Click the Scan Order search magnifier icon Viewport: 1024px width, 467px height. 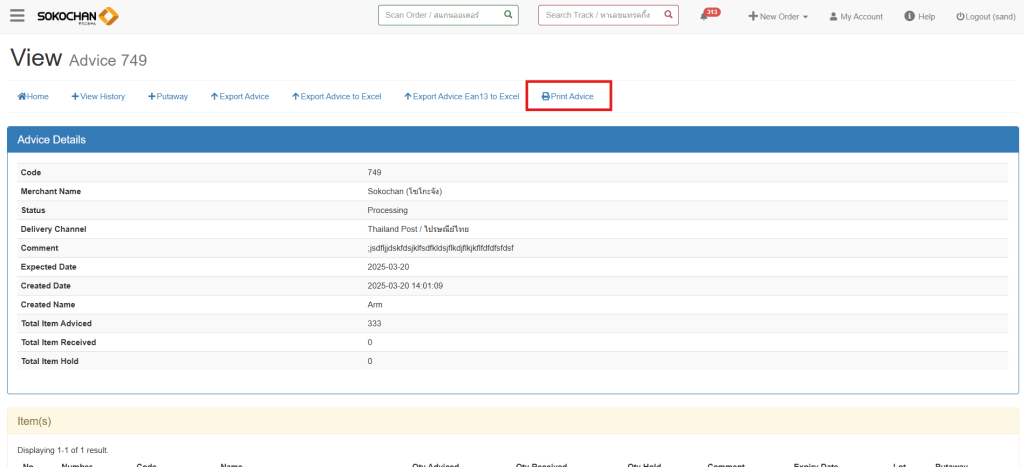[508, 14]
